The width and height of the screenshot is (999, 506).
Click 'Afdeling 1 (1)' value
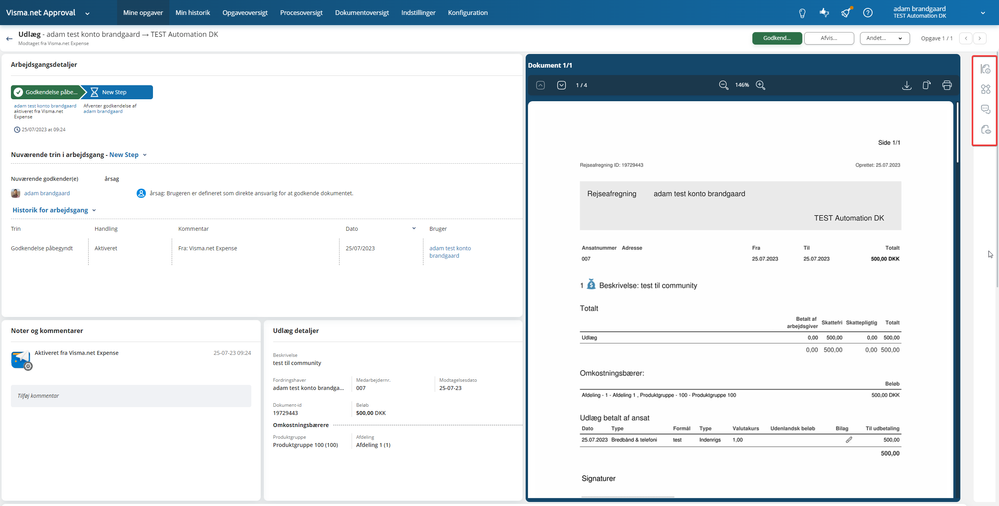tap(373, 445)
